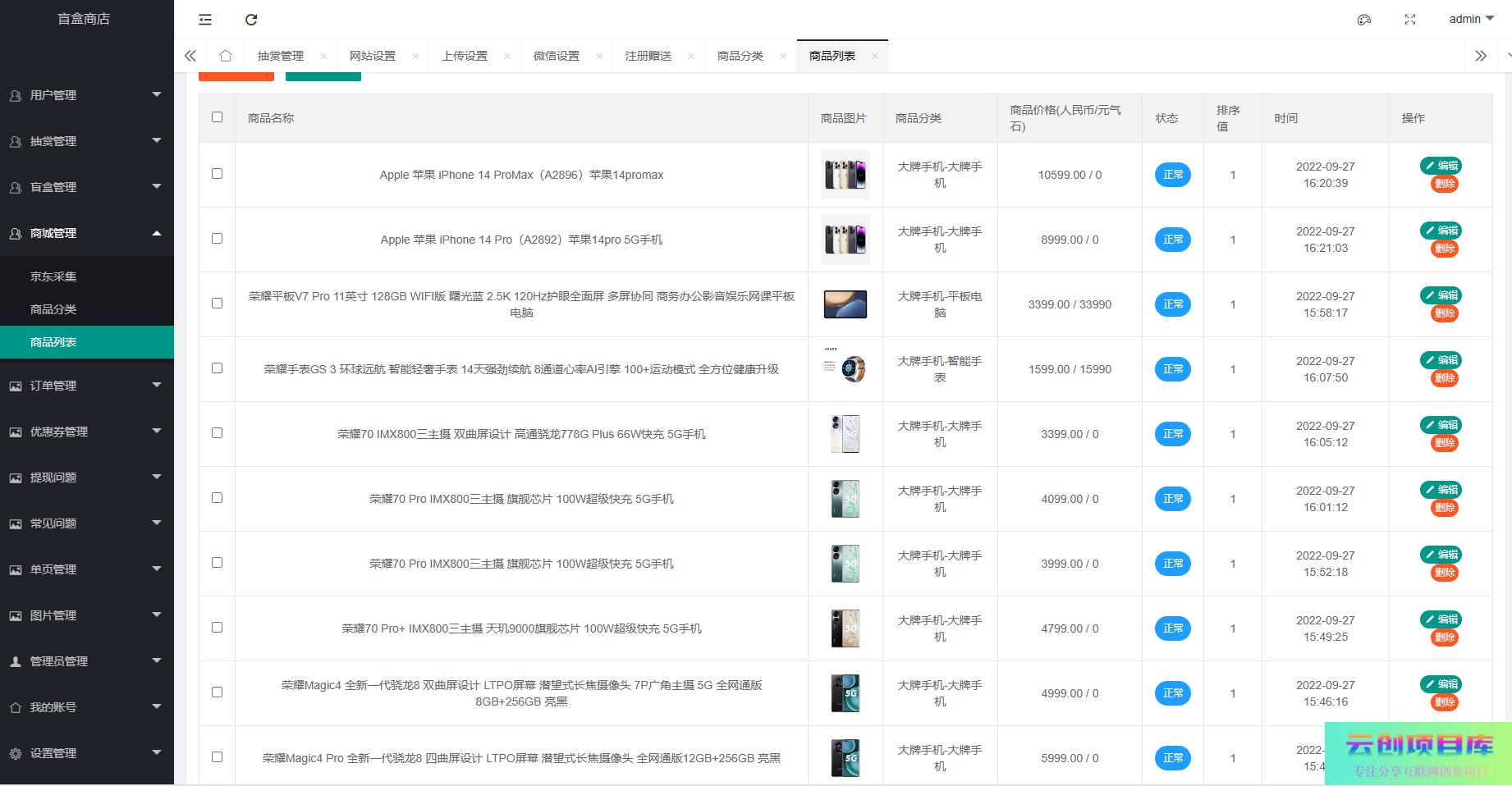
Task: Collapse the 商城管理 sidebar menu
Action: coord(86,233)
